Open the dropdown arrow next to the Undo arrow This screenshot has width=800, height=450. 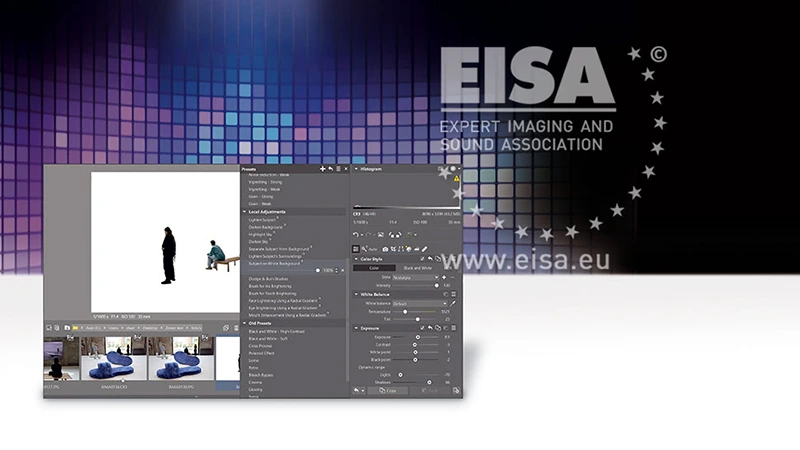point(362,235)
